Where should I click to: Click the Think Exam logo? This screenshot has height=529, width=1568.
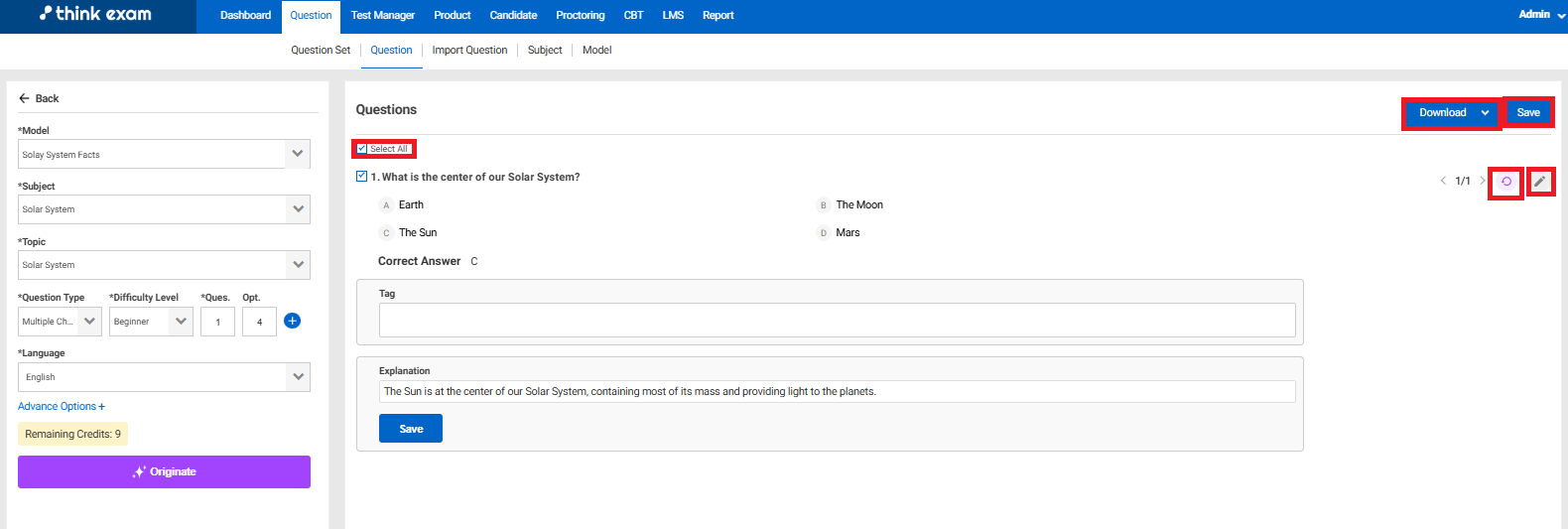click(96, 14)
